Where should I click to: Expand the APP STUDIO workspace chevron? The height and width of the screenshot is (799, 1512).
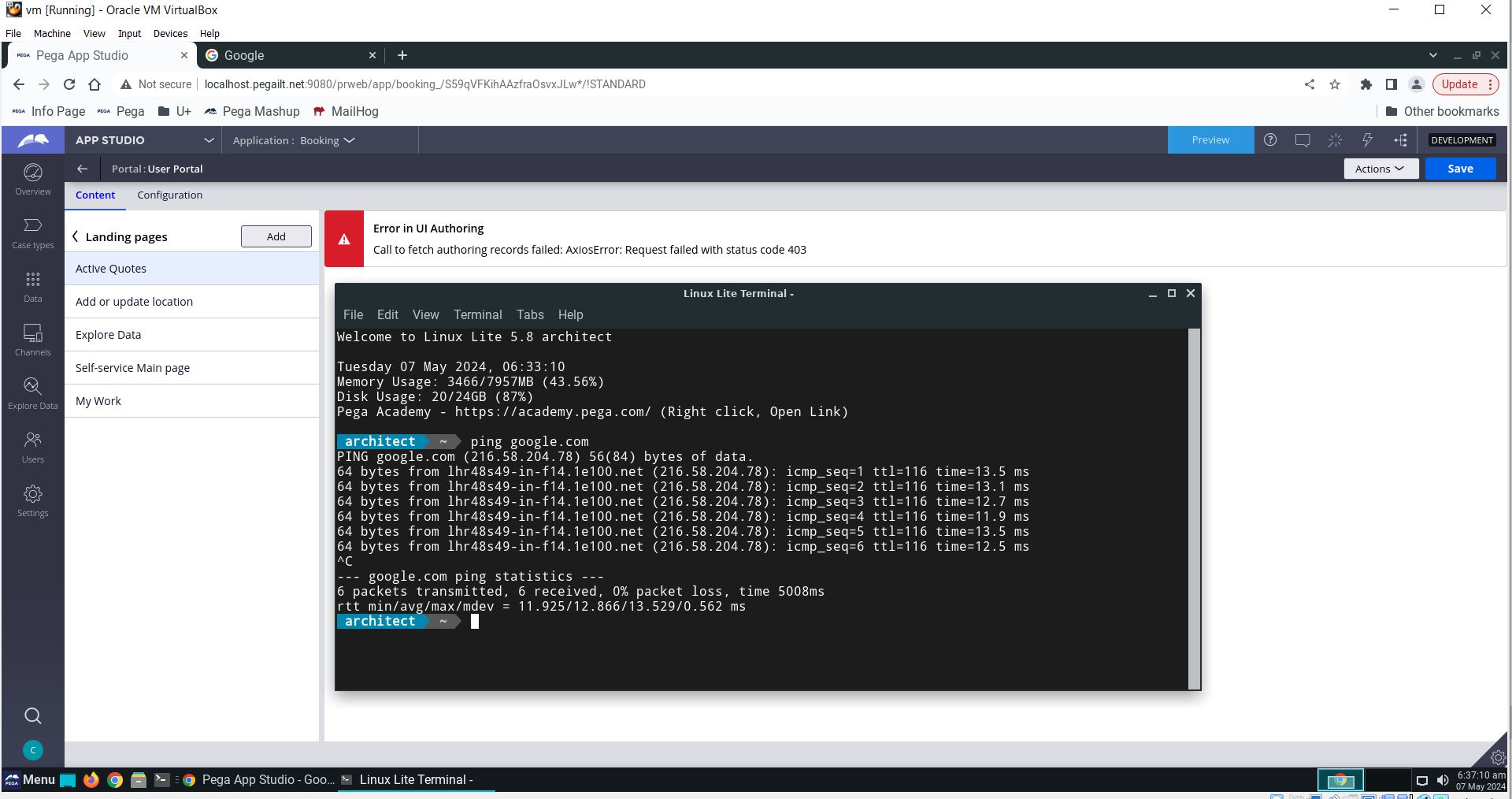click(209, 139)
